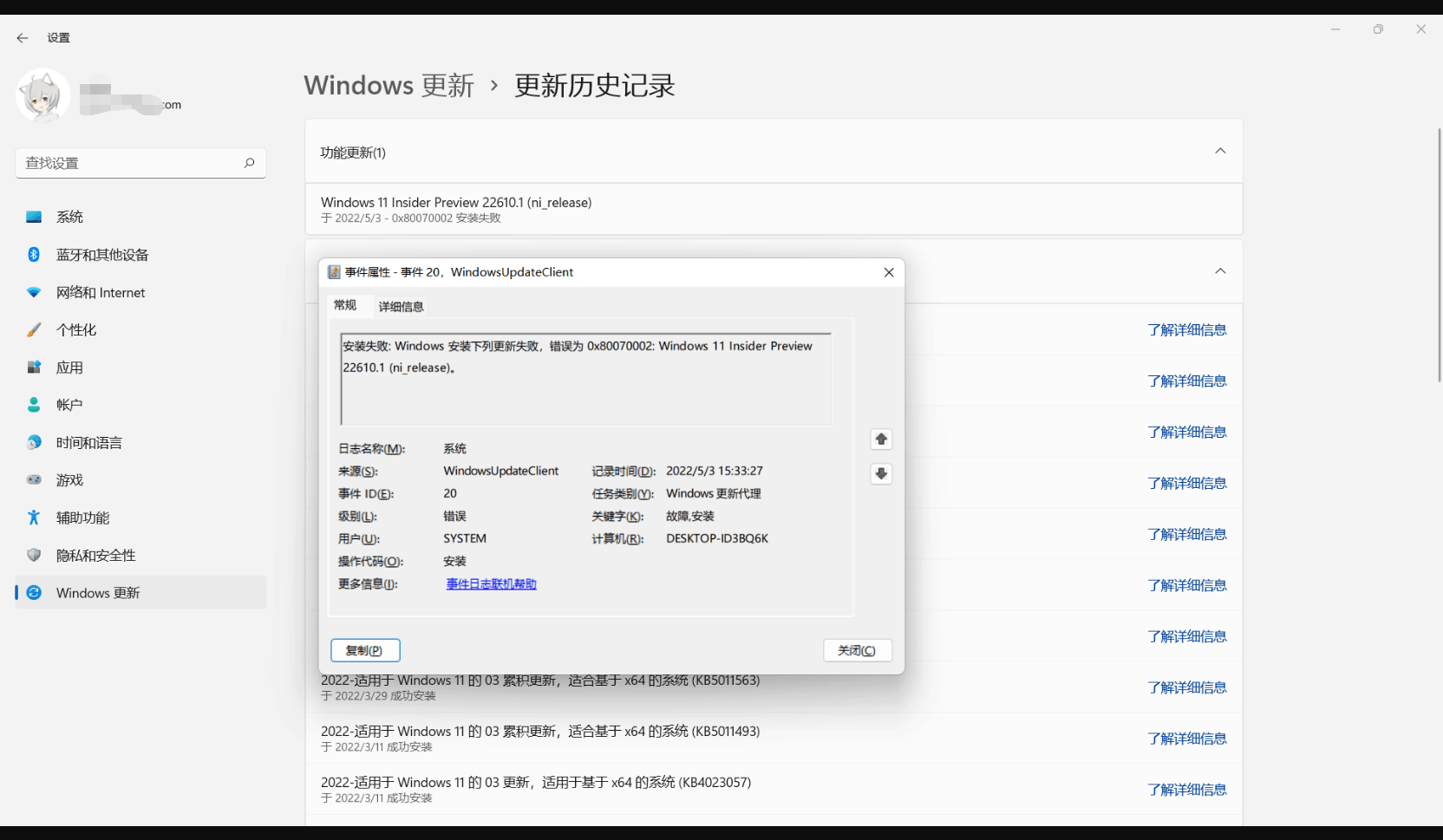Image resolution: width=1443 pixels, height=840 pixels.
Task: Click 了解详细信息 for KB5011563
Action: click(1186, 687)
